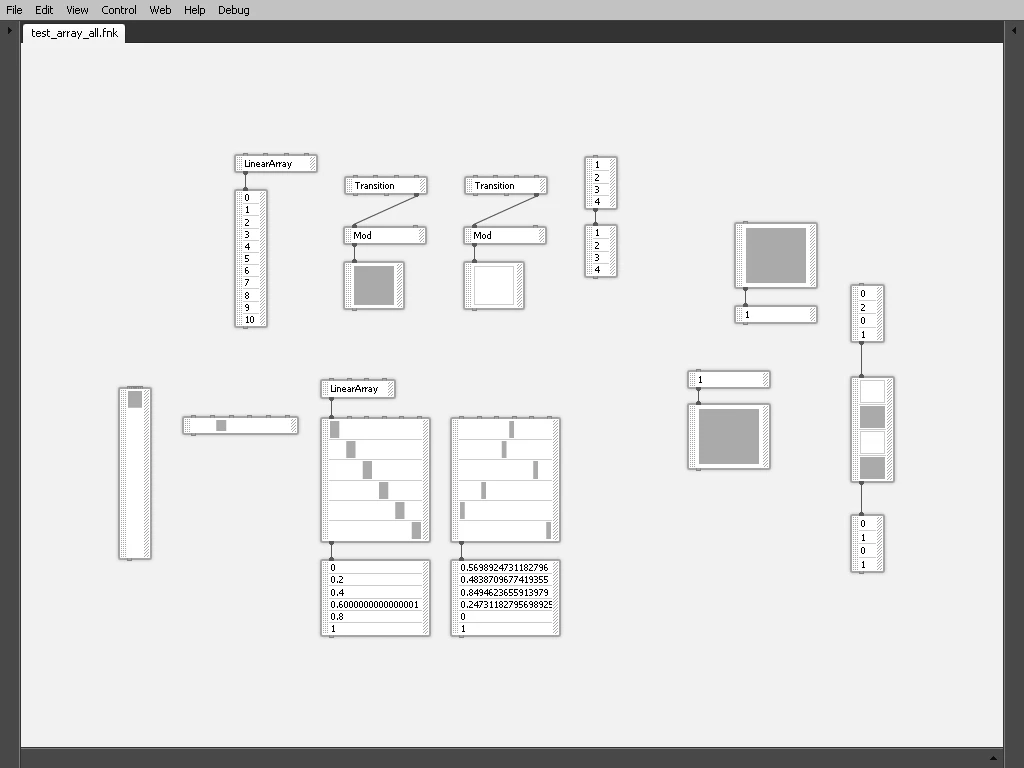
Task: Toggle the gray square below left Mod node
Action: tap(374, 285)
